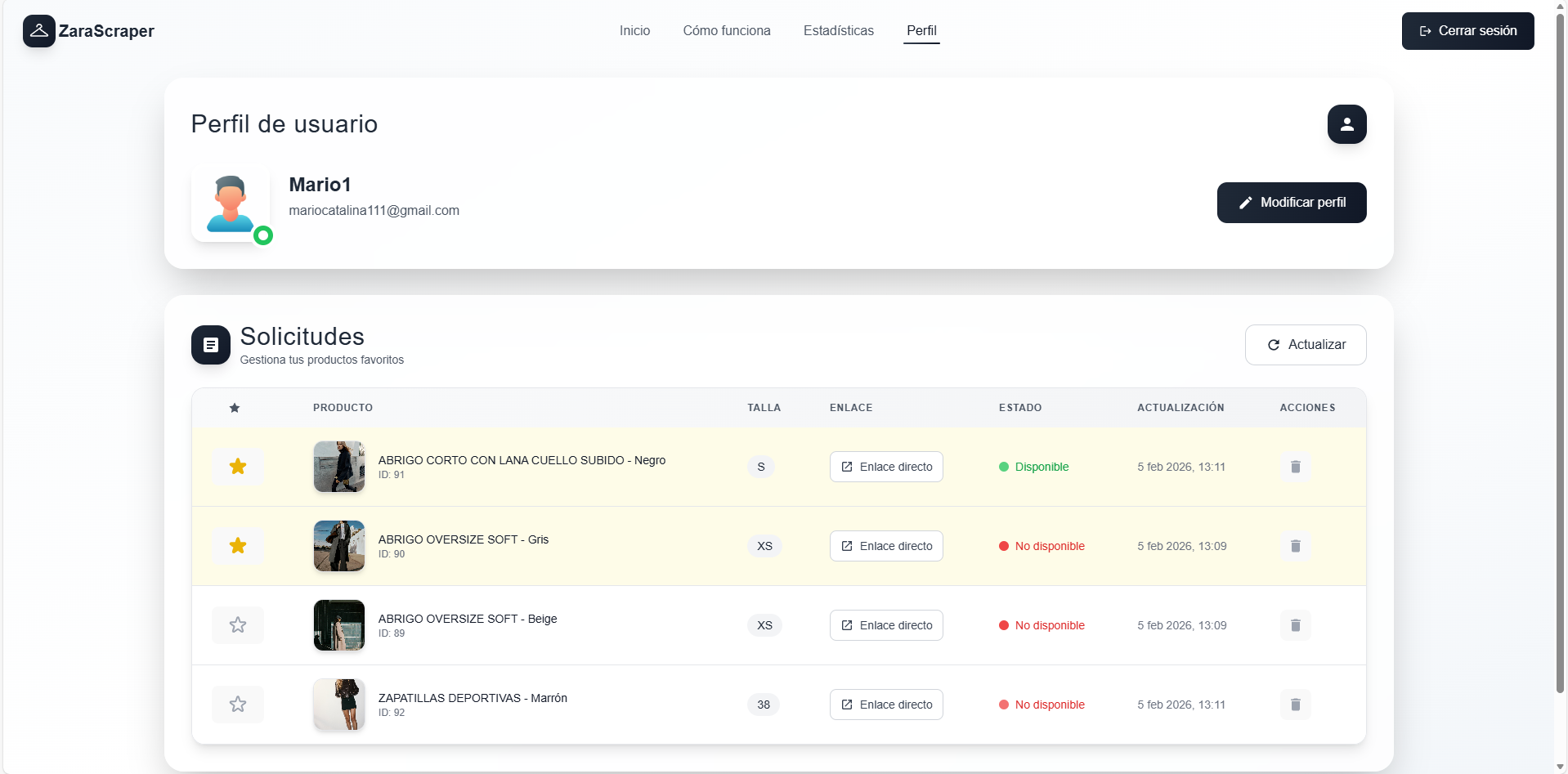Open Enlace directo for ZAPATILLAS DEPORTIVAS

[886, 705]
